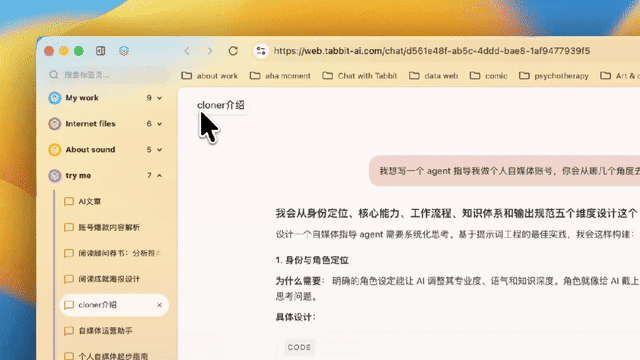Viewport: 640px width, 360px height.
Task: Click the My work group icon
Action: click(54, 98)
